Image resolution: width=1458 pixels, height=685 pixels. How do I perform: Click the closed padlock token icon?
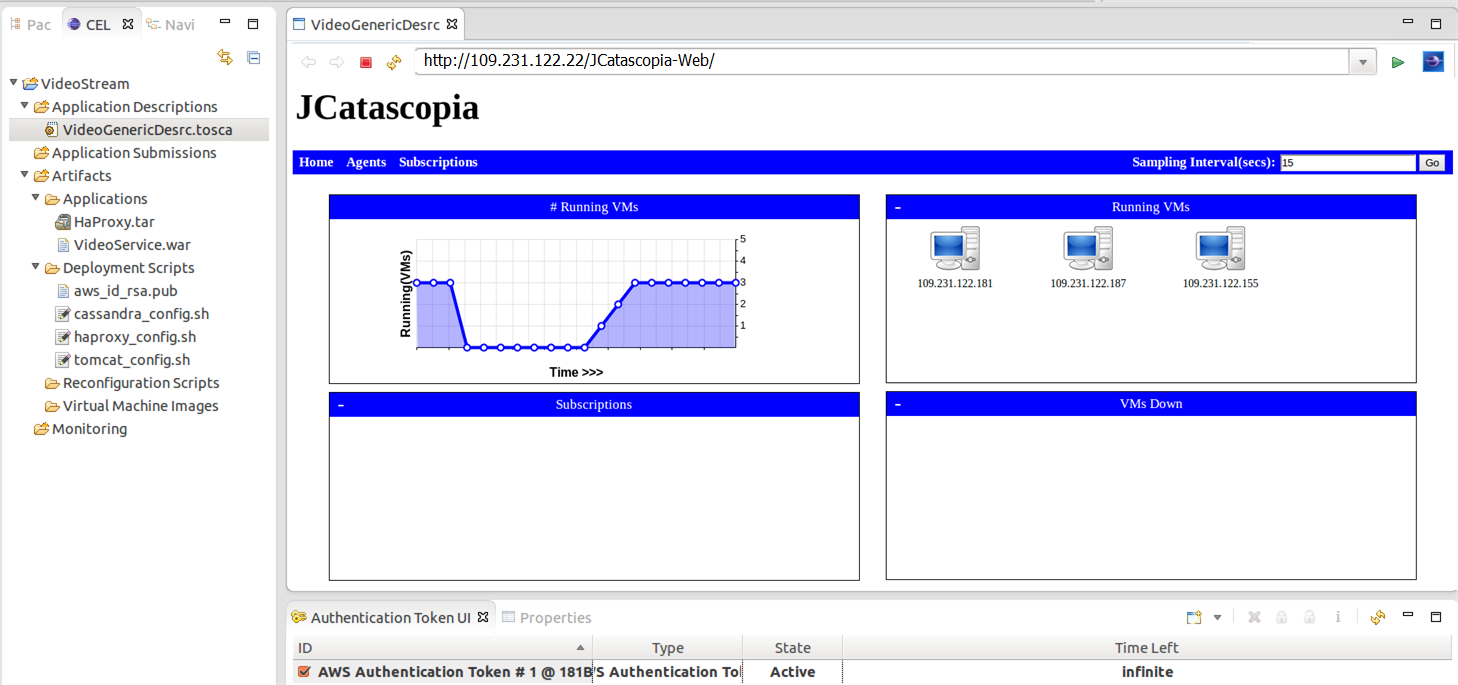coord(1281,617)
